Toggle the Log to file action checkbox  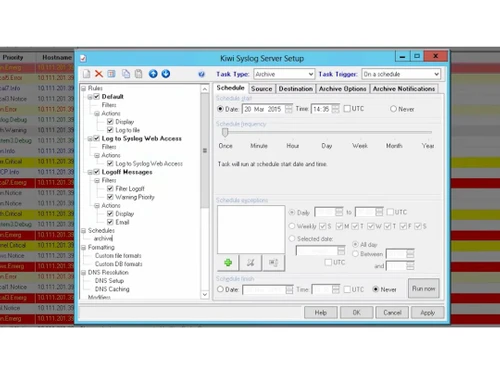[x=110, y=130]
